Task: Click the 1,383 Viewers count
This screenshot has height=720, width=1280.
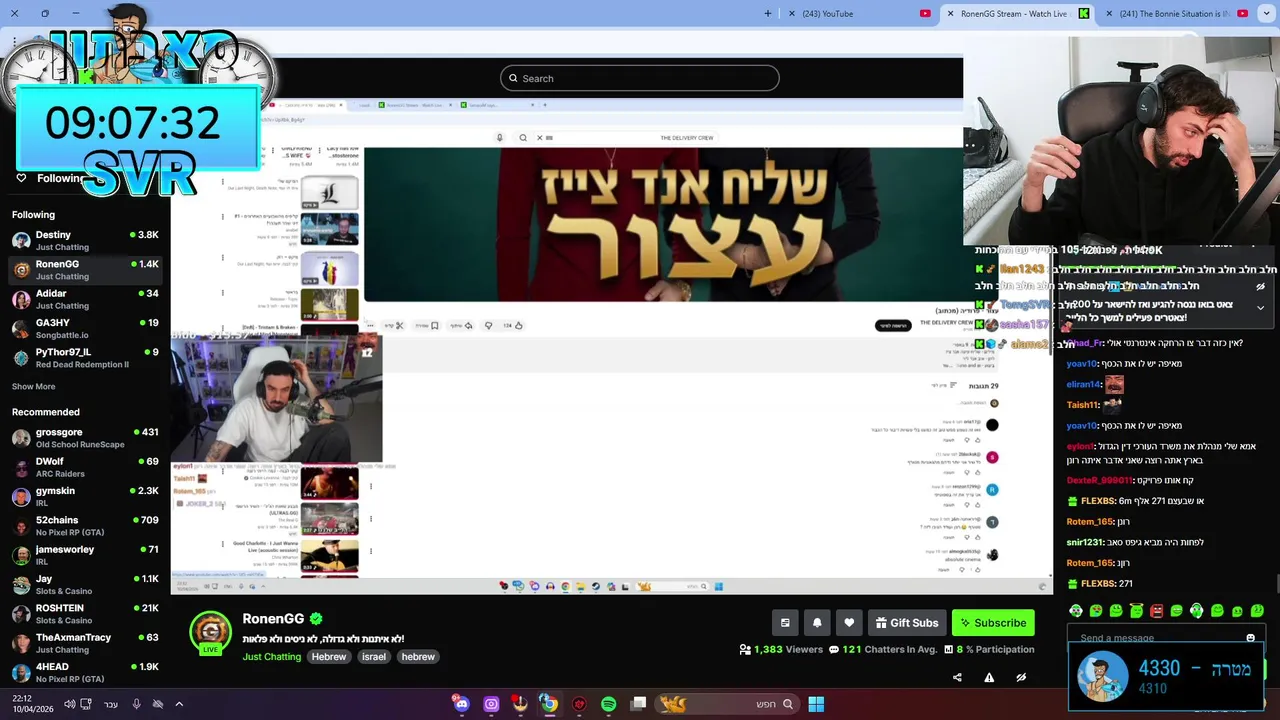Action: pos(781,650)
